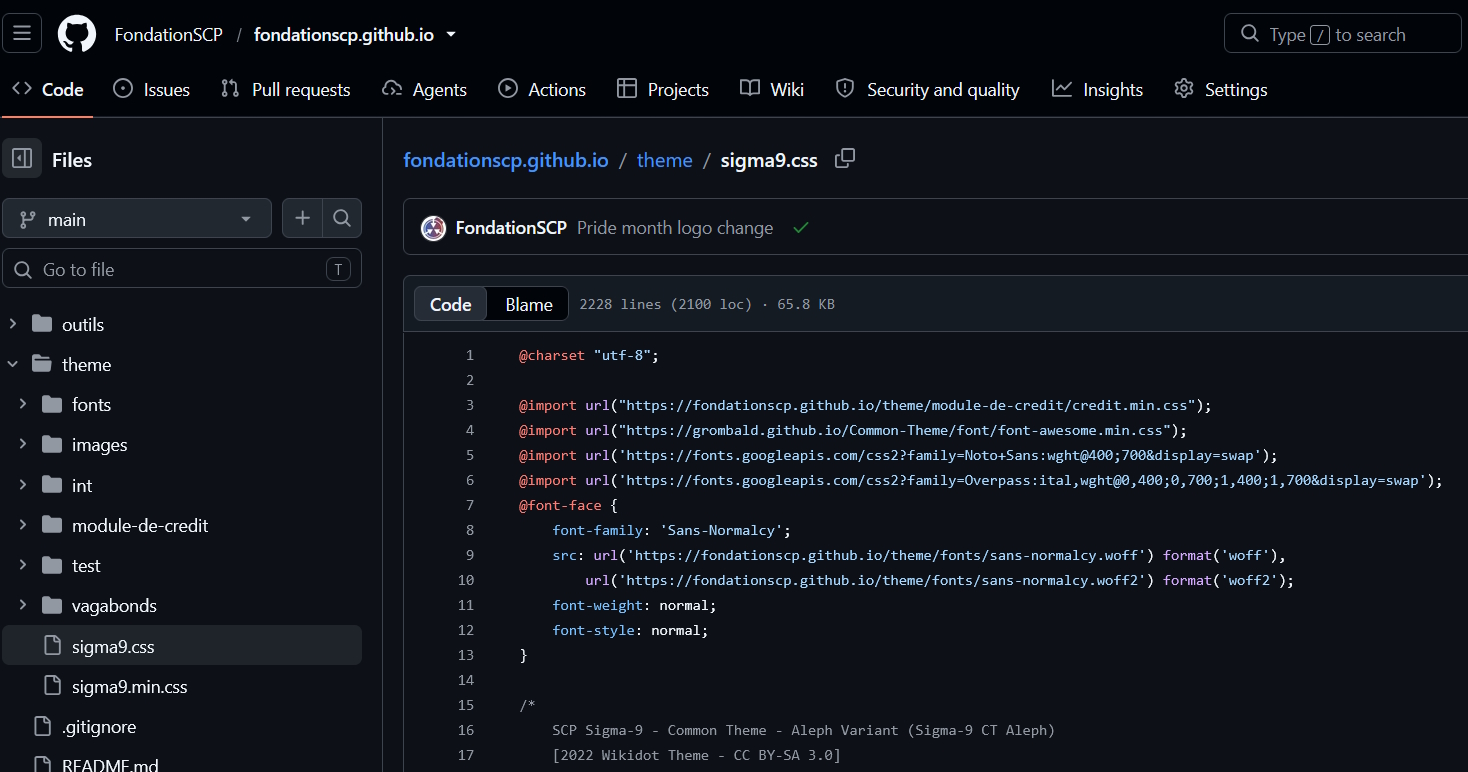View the green commit status checkmark

pyautogui.click(x=800, y=228)
